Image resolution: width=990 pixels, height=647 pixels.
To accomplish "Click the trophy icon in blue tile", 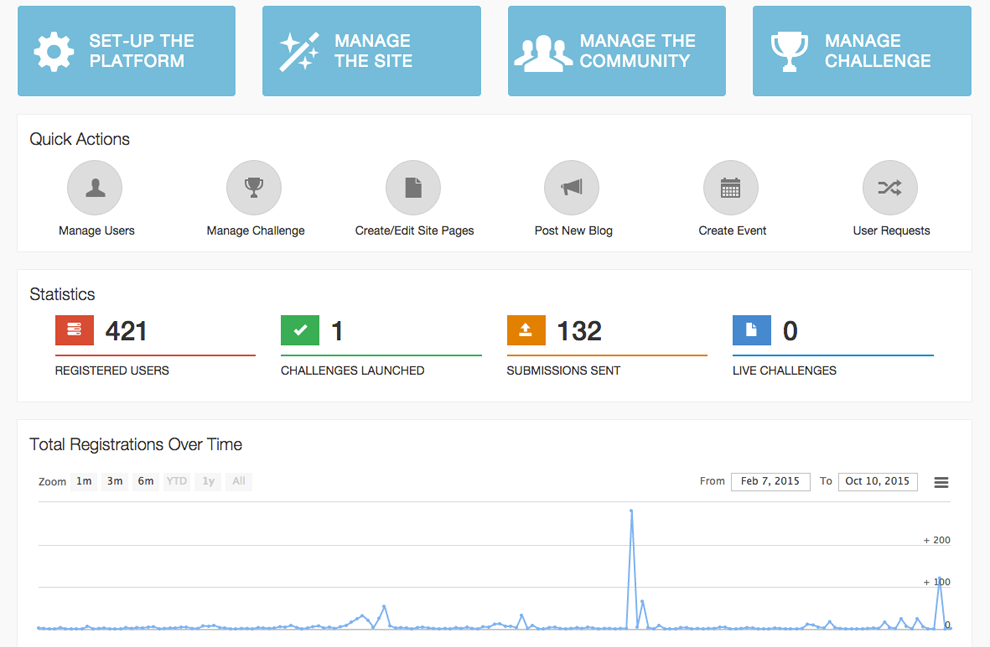I will pos(789,51).
